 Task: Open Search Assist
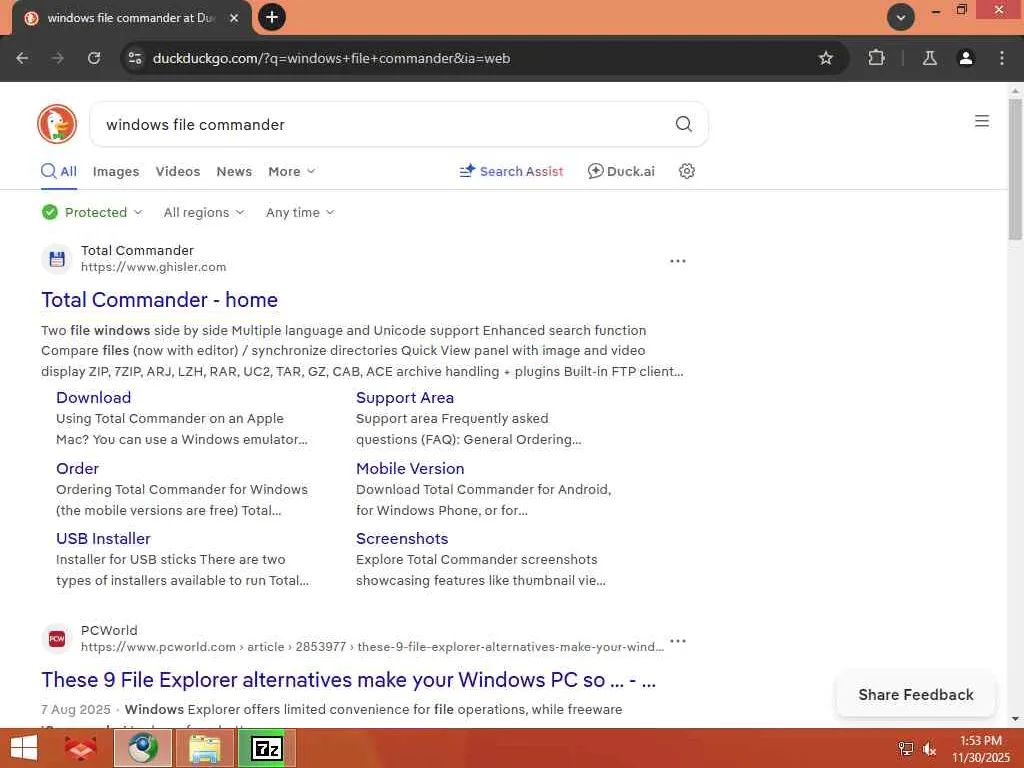pyautogui.click(x=511, y=171)
